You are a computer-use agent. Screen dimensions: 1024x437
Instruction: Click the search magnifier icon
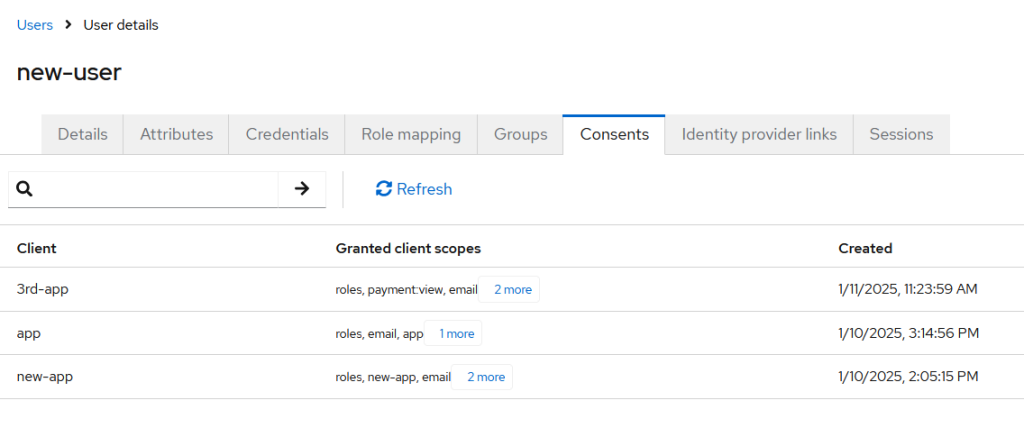coord(24,189)
